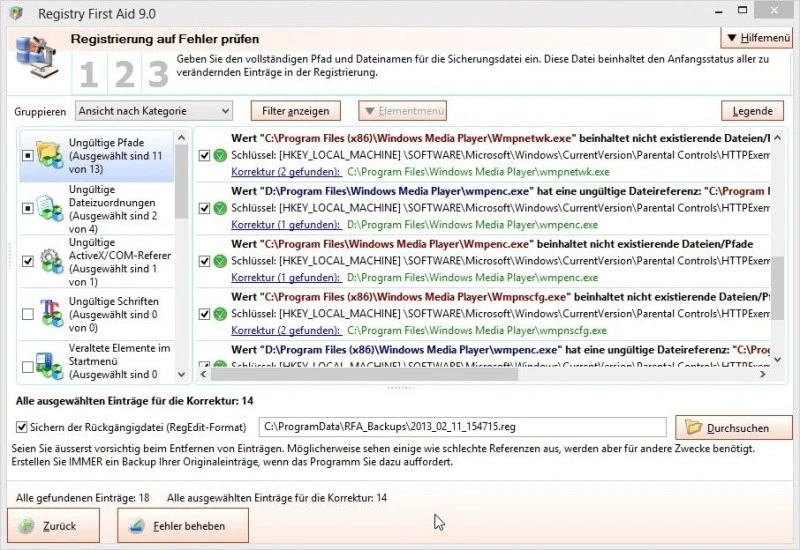Click category list scroll down arrow

coord(181,374)
